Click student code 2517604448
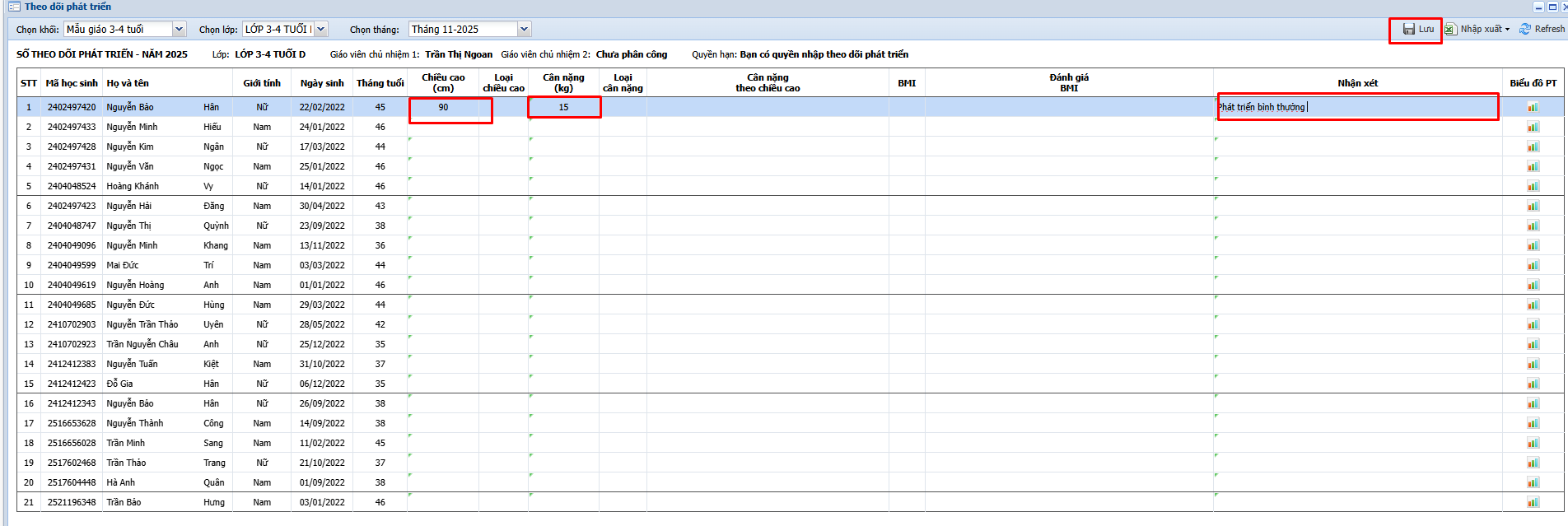Image resolution: width=1568 pixels, height=526 pixels. tap(72, 482)
